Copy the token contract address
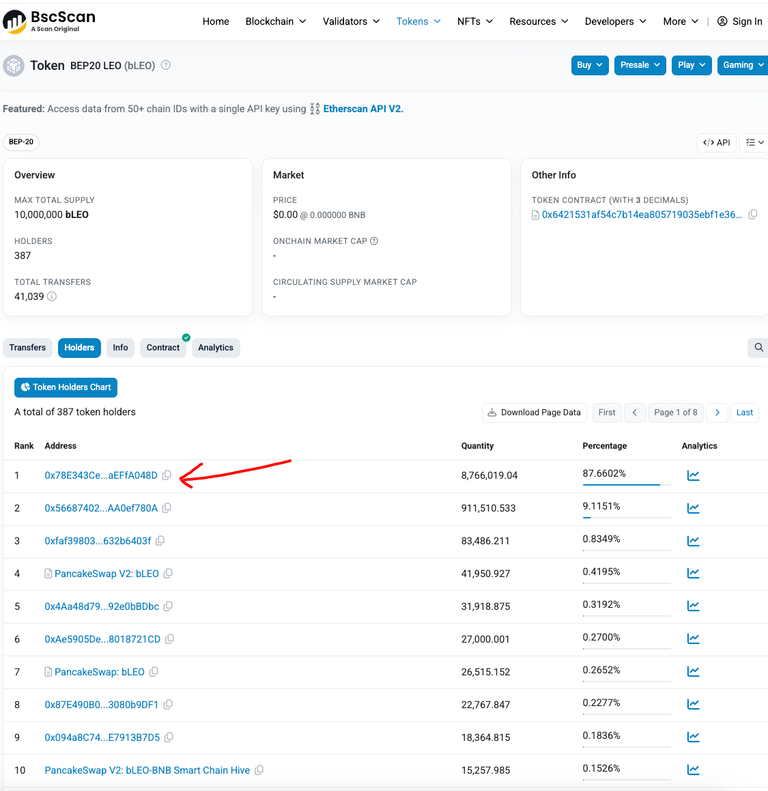768x791 pixels. pyautogui.click(x=752, y=214)
